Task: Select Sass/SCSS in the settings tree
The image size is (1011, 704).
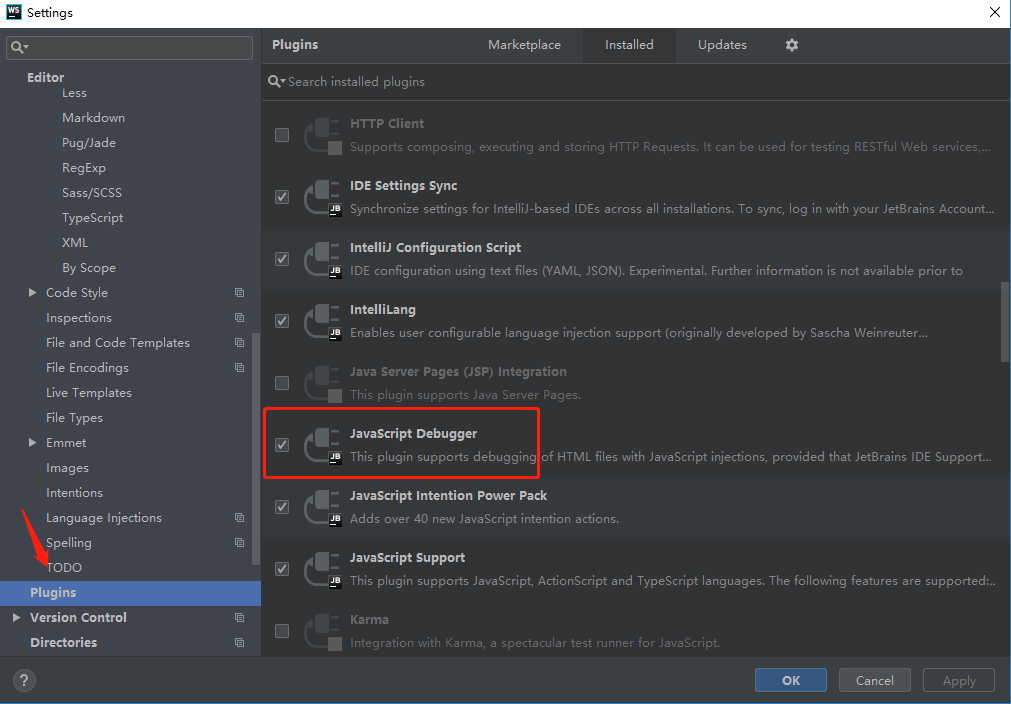Action: click(92, 193)
